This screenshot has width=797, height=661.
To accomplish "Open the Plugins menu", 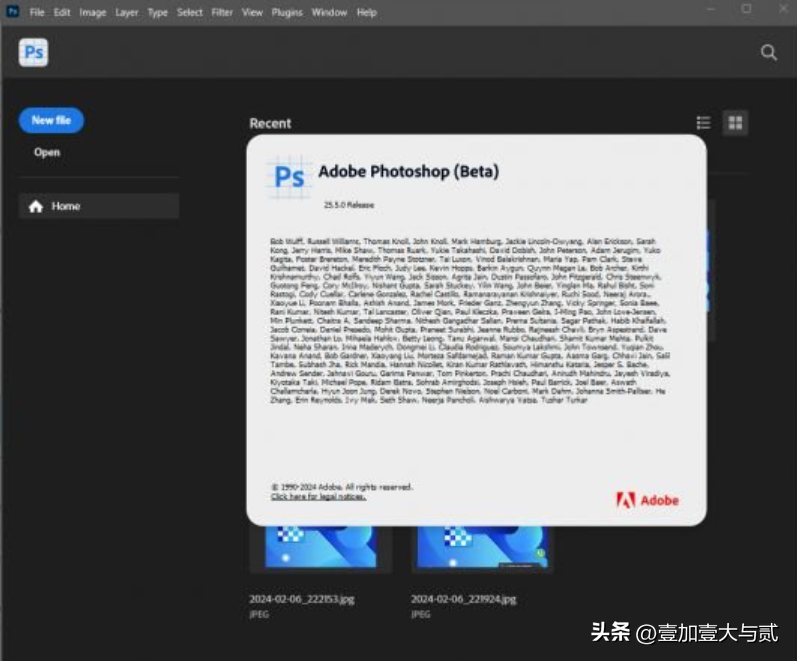I will tap(287, 12).
